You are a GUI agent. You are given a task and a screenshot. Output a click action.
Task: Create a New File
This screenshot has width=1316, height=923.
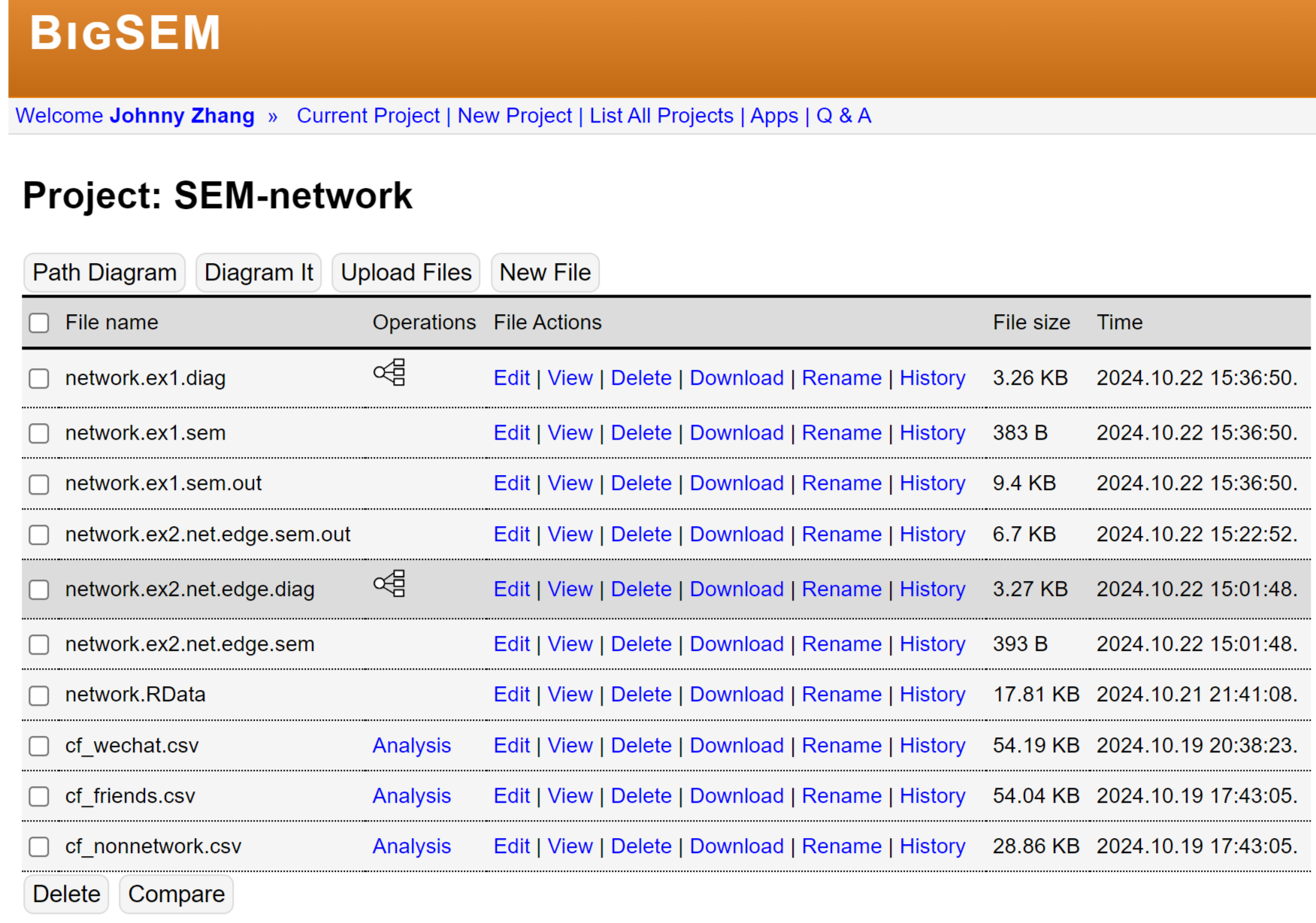pos(545,272)
